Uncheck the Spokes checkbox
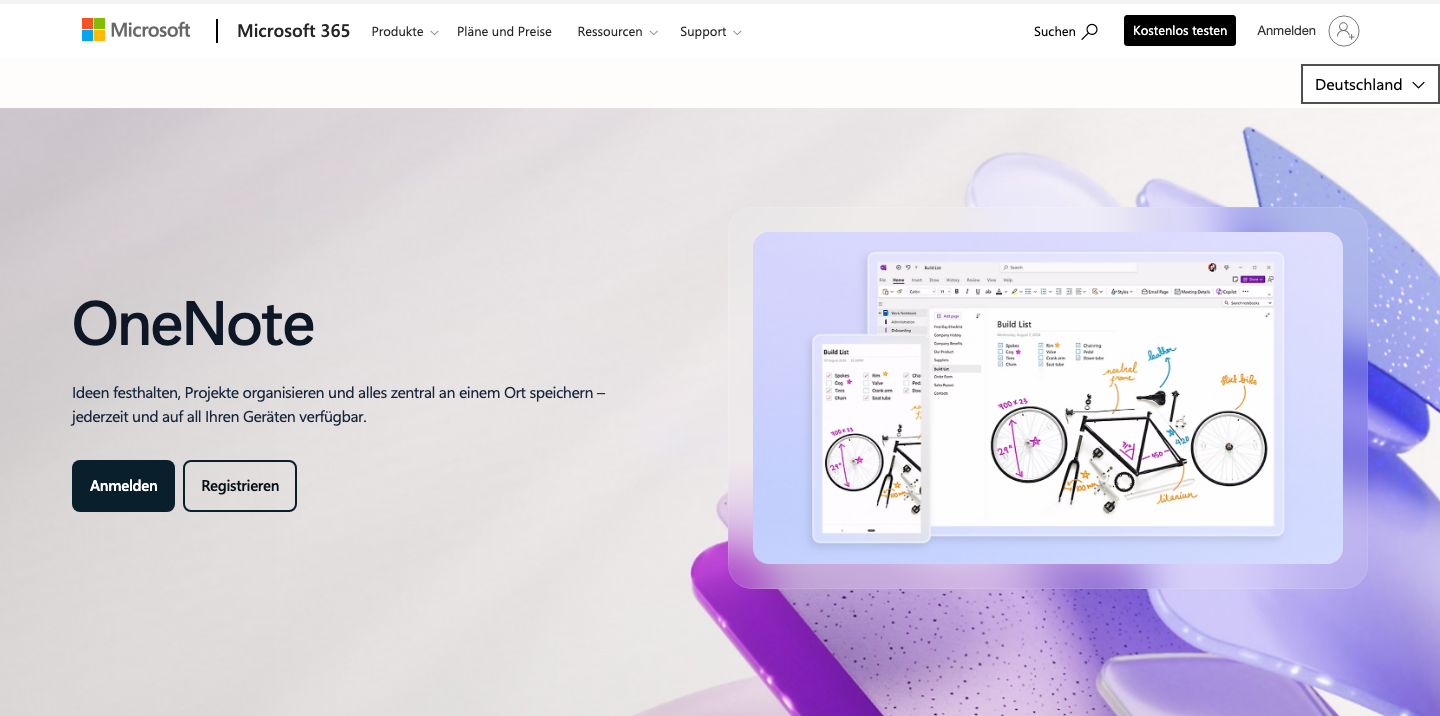Screen dimensions: 1440x716 coord(1000,345)
